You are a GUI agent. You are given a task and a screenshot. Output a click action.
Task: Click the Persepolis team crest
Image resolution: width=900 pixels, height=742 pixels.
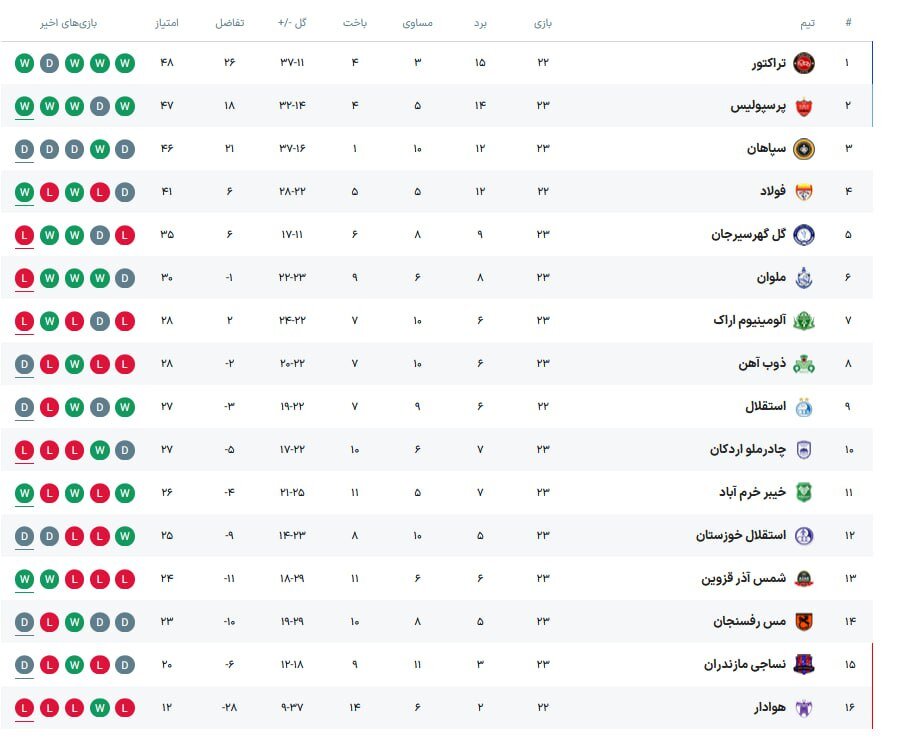(x=804, y=107)
